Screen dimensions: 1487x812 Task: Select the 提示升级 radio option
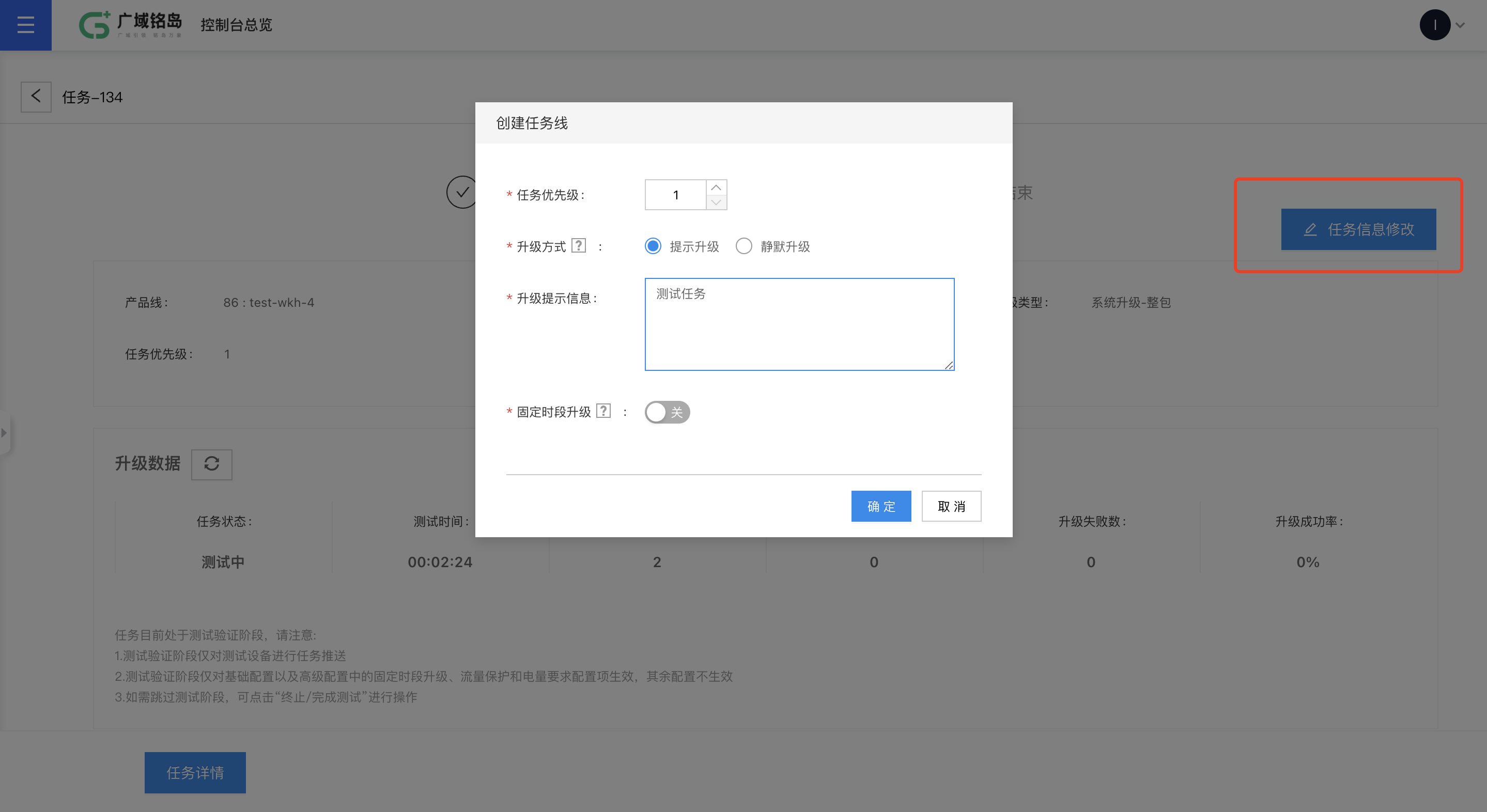[x=653, y=246]
